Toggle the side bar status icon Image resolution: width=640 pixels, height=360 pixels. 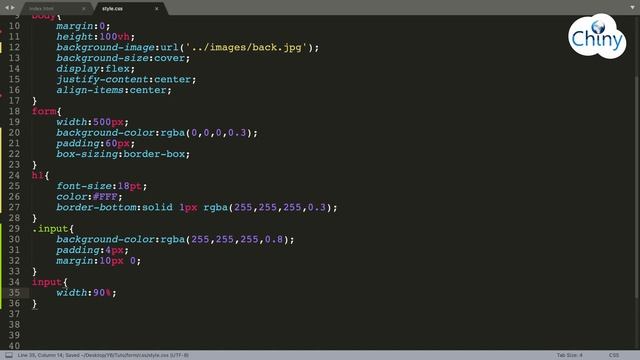tap(9, 355)
